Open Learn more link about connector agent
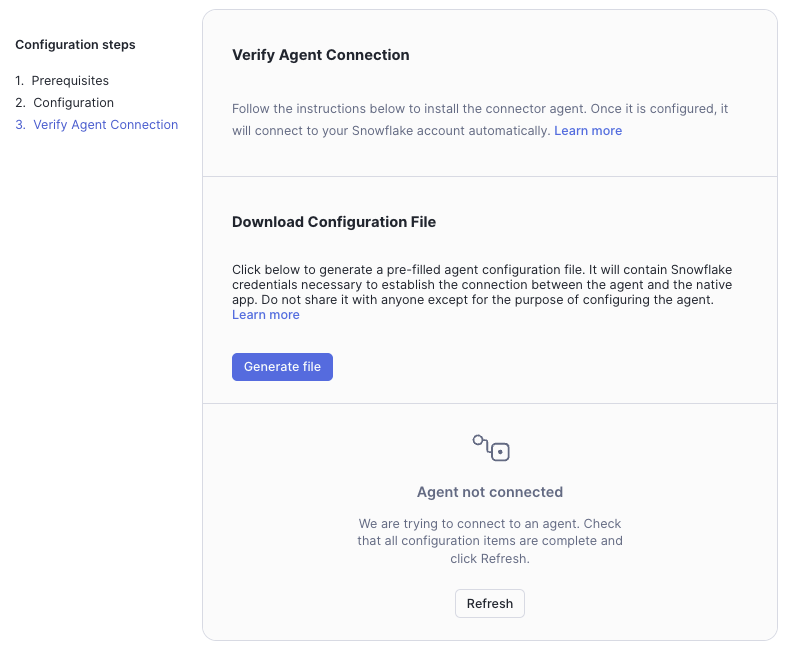 point(588,131)
